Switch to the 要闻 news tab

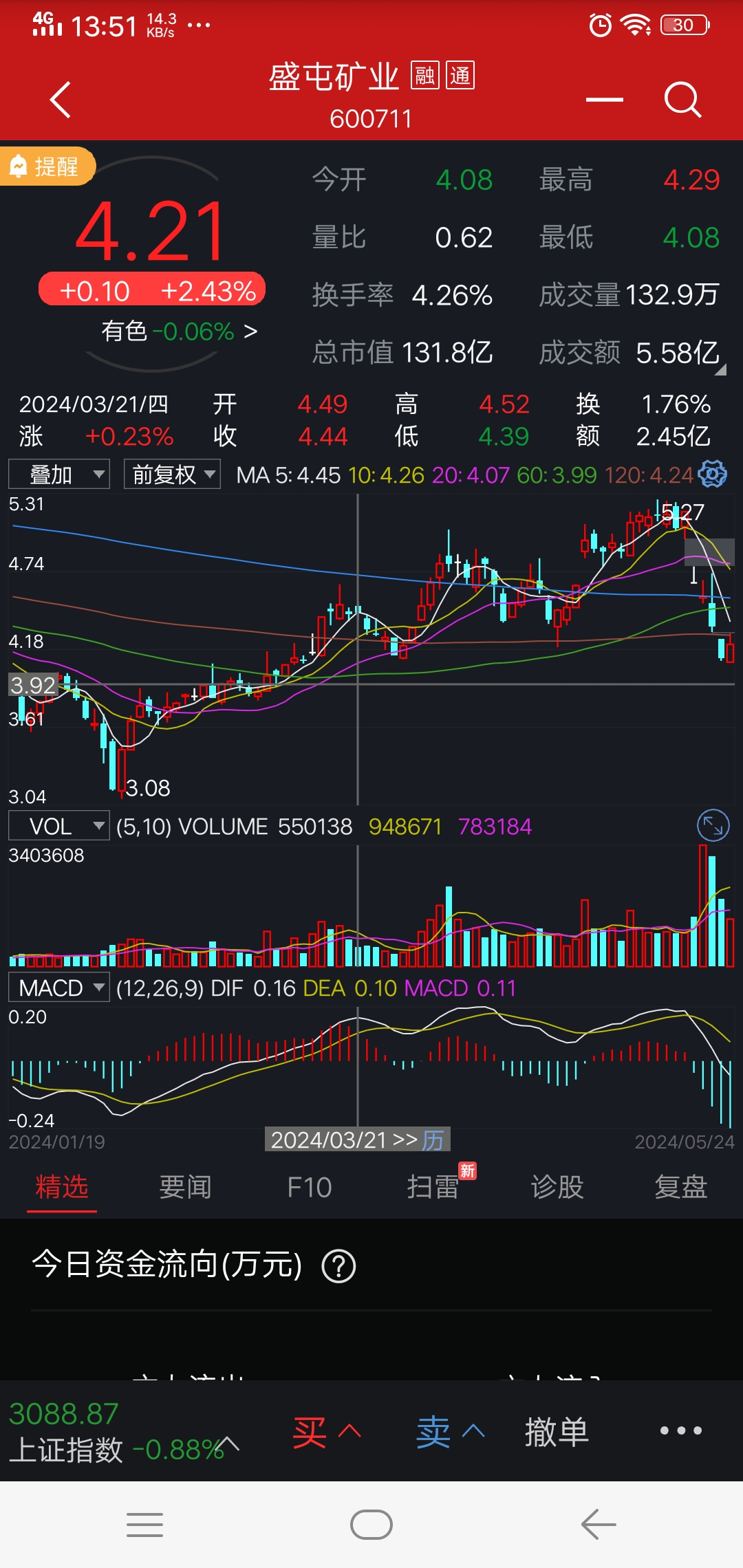click(186, 1187)
